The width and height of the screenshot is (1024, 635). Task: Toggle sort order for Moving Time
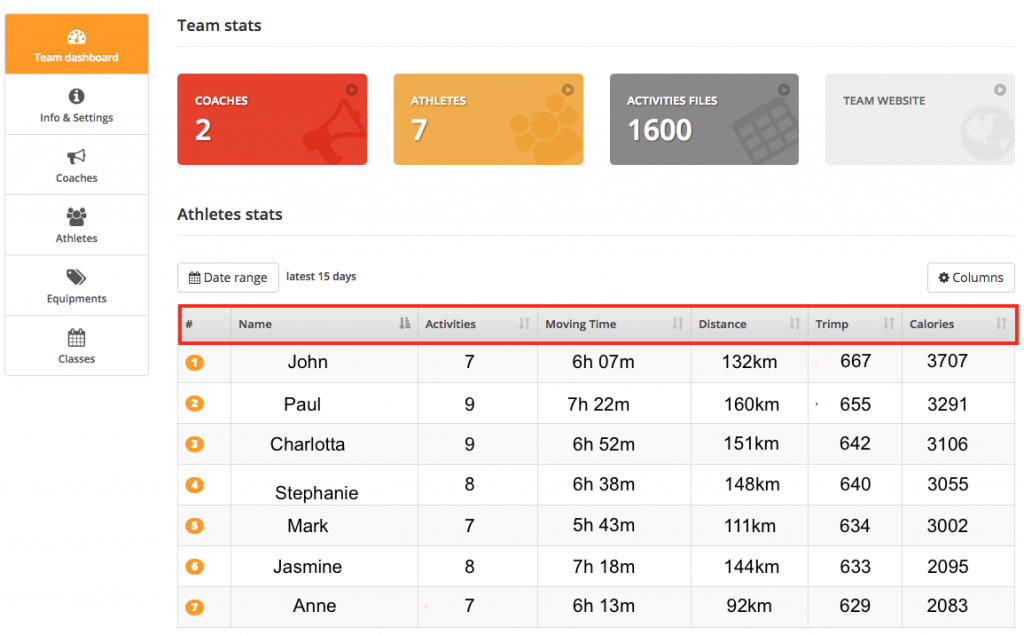coord(677,324)
